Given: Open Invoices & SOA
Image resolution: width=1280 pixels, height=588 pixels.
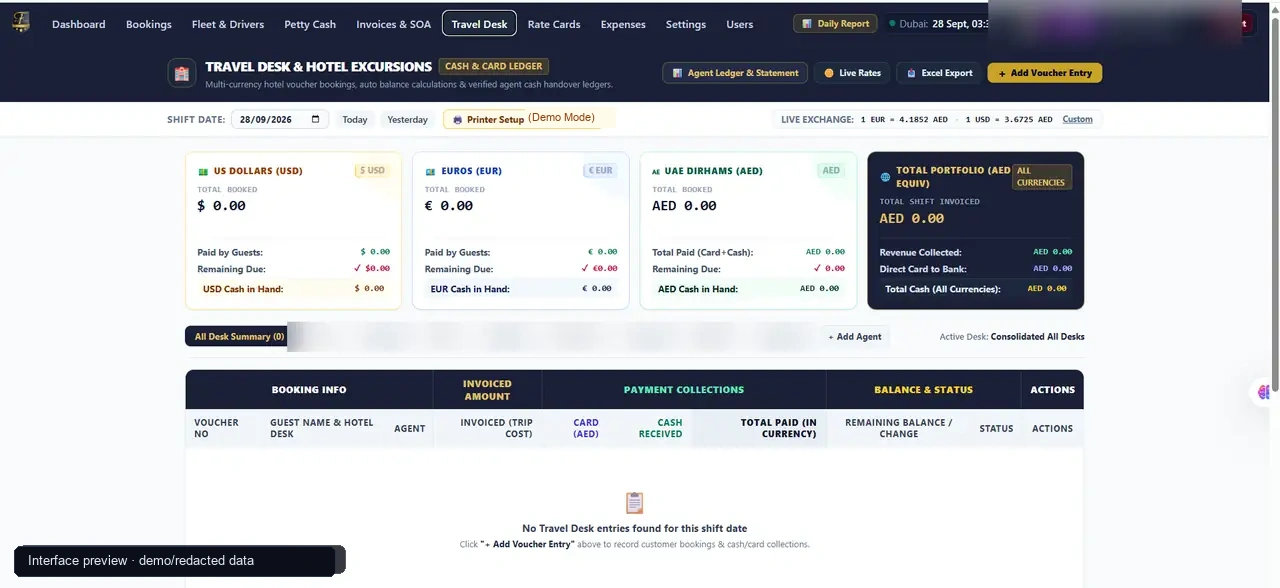Looking at the screenshot, I should (x=394, y=24).
